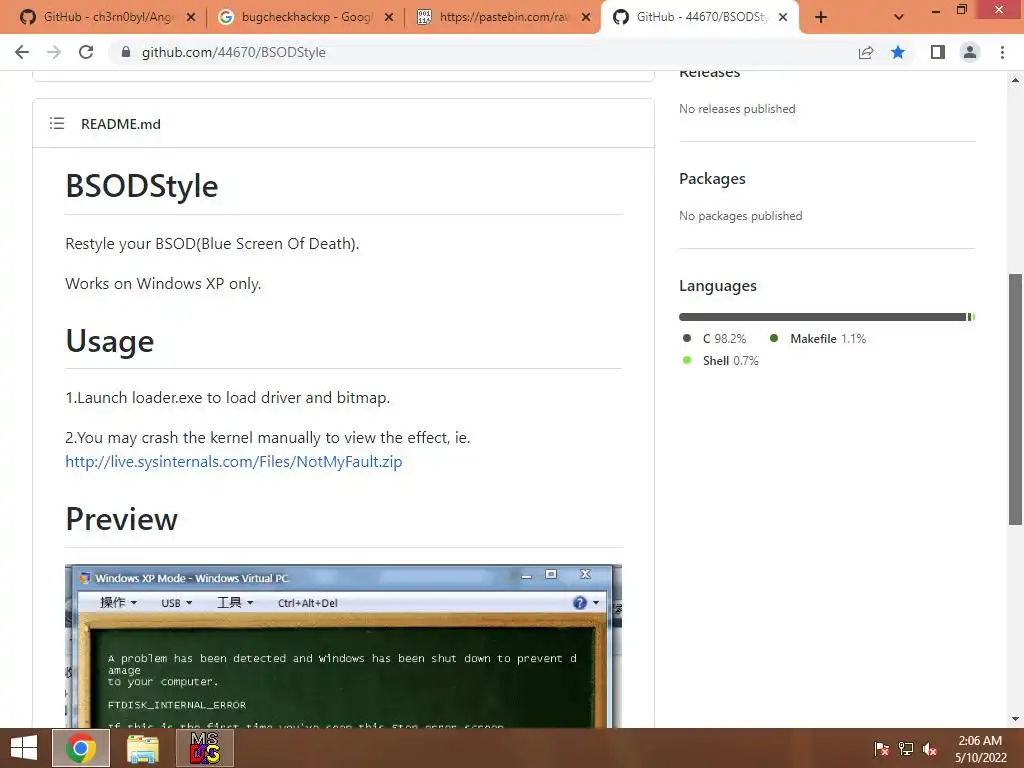Open the Windows Start menu
The width and height of the screenshot is (1024, 768).
tap(24, 748)
